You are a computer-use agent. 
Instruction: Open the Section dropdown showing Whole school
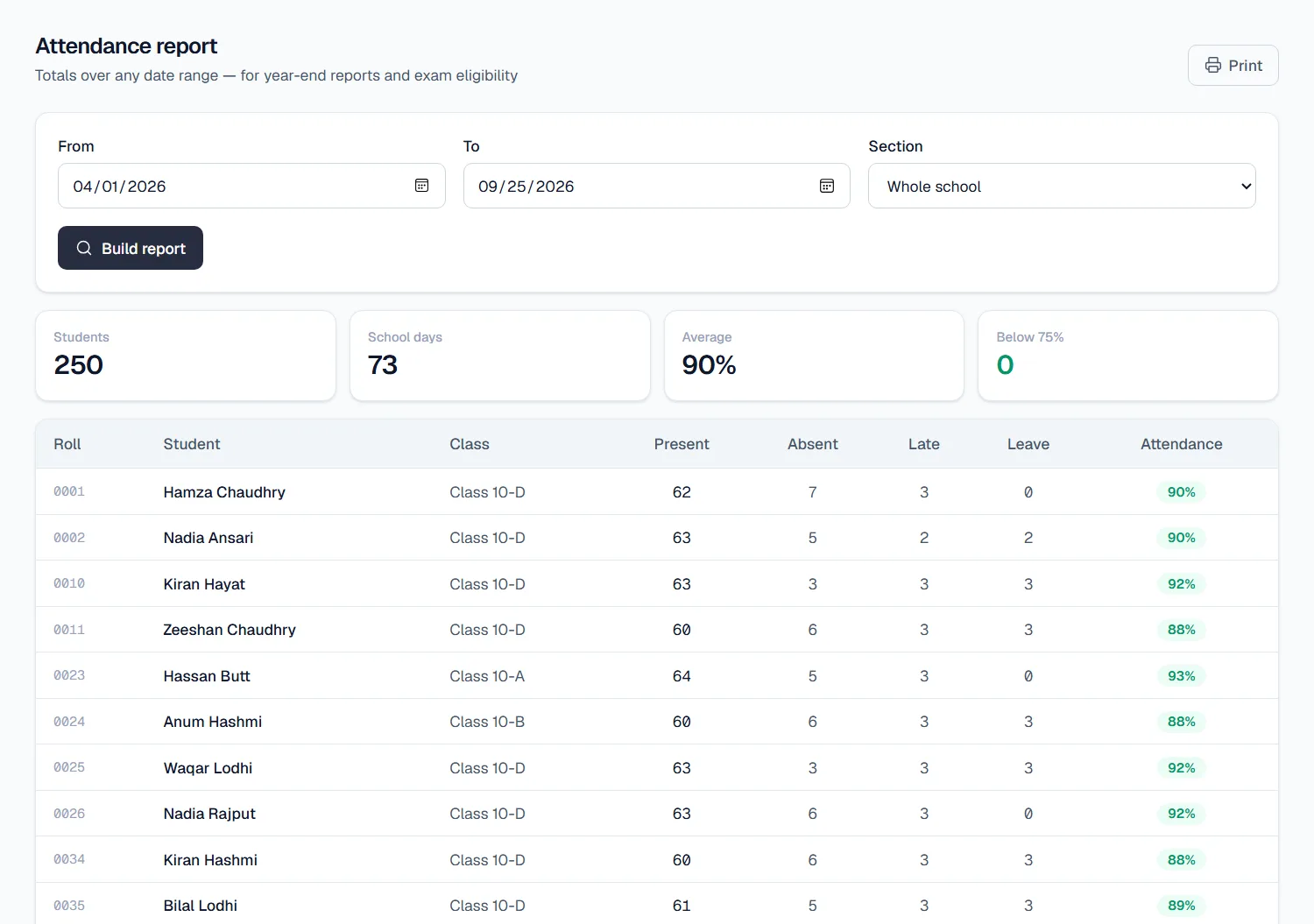click(1062, 186)
